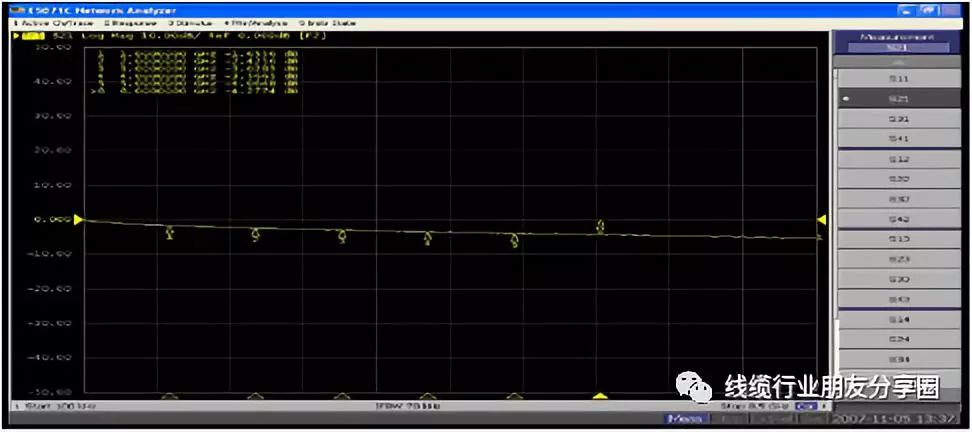Click the softkey menu scroll-up arrow
972x432 pixels.
tap(898, 62)
